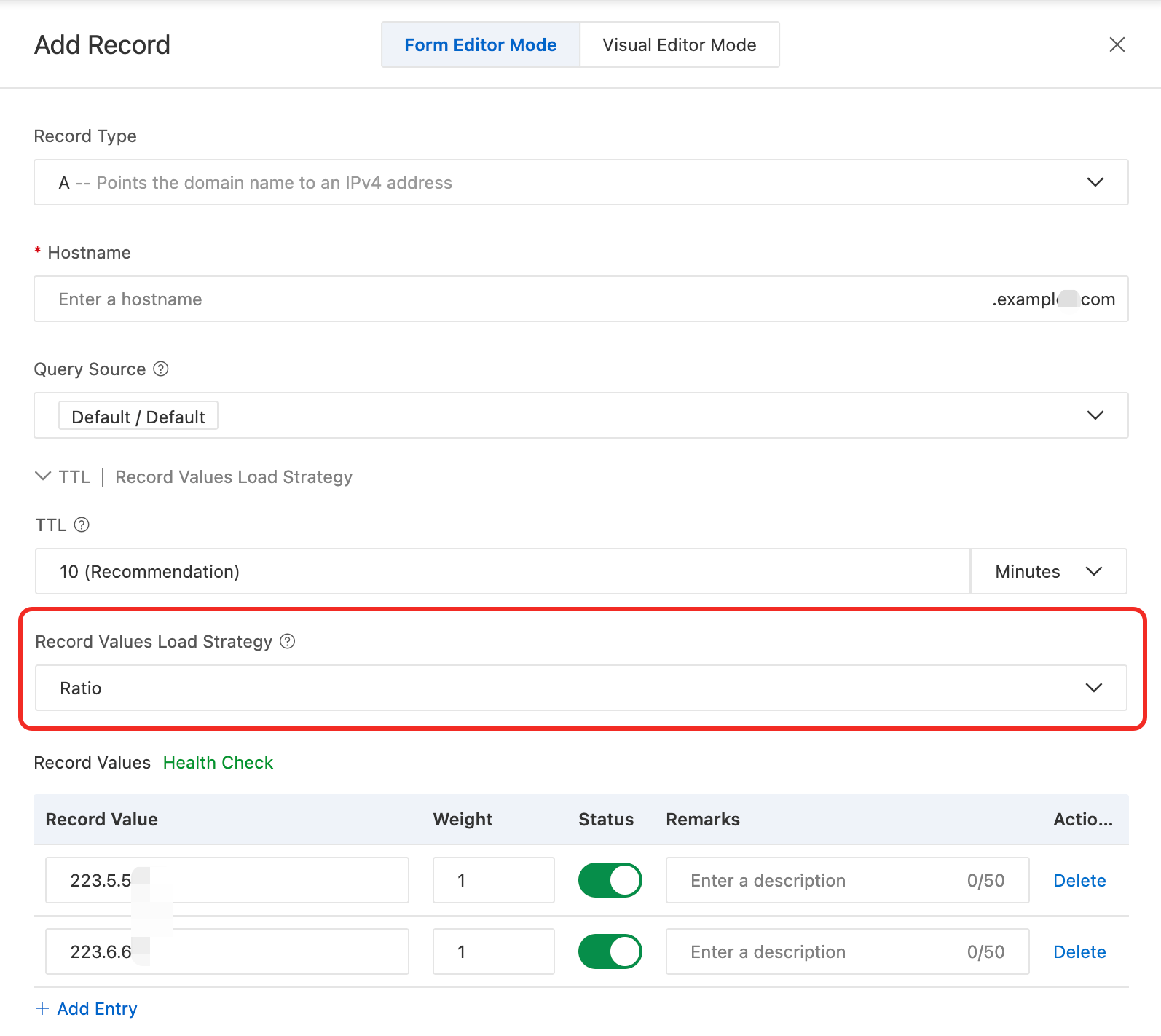The image size is (1161, 1036).
Task: Click the Record Values Load Strategy help icon
Action: point(288,641)
